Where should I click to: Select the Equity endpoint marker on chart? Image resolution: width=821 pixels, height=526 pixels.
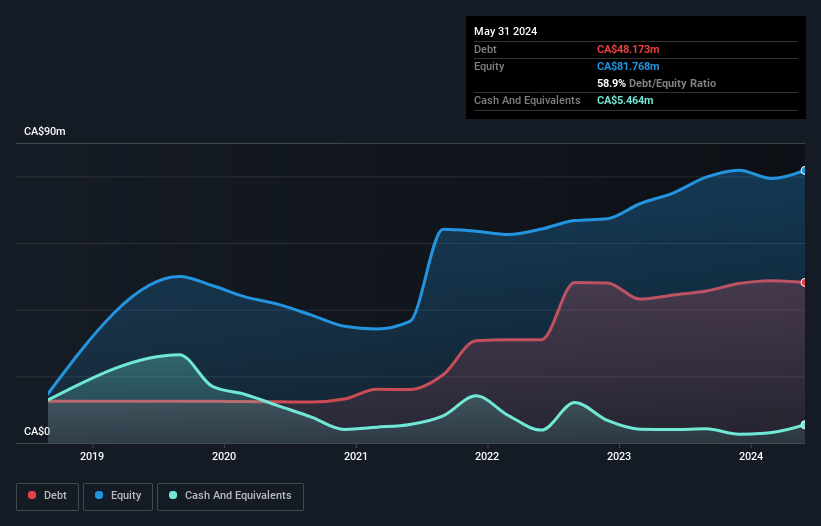pos(804,171)
